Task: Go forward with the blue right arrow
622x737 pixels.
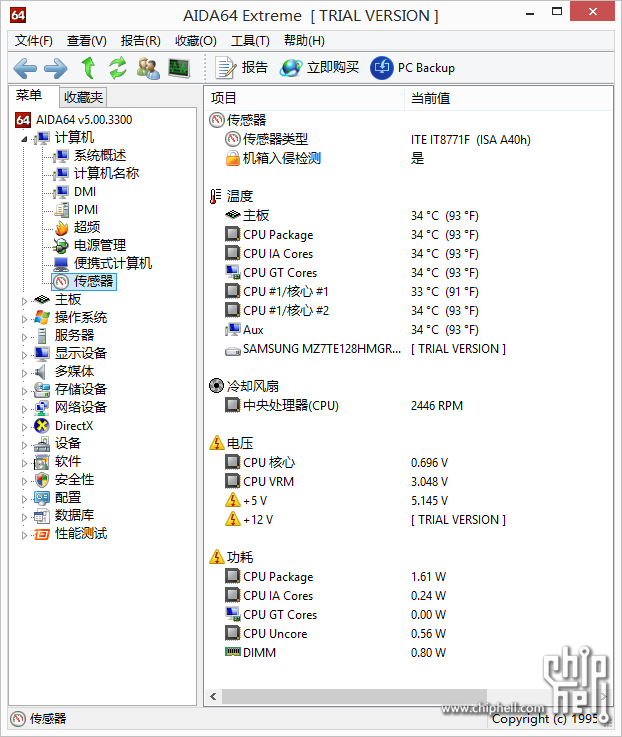Action: [x=56, y=69]
